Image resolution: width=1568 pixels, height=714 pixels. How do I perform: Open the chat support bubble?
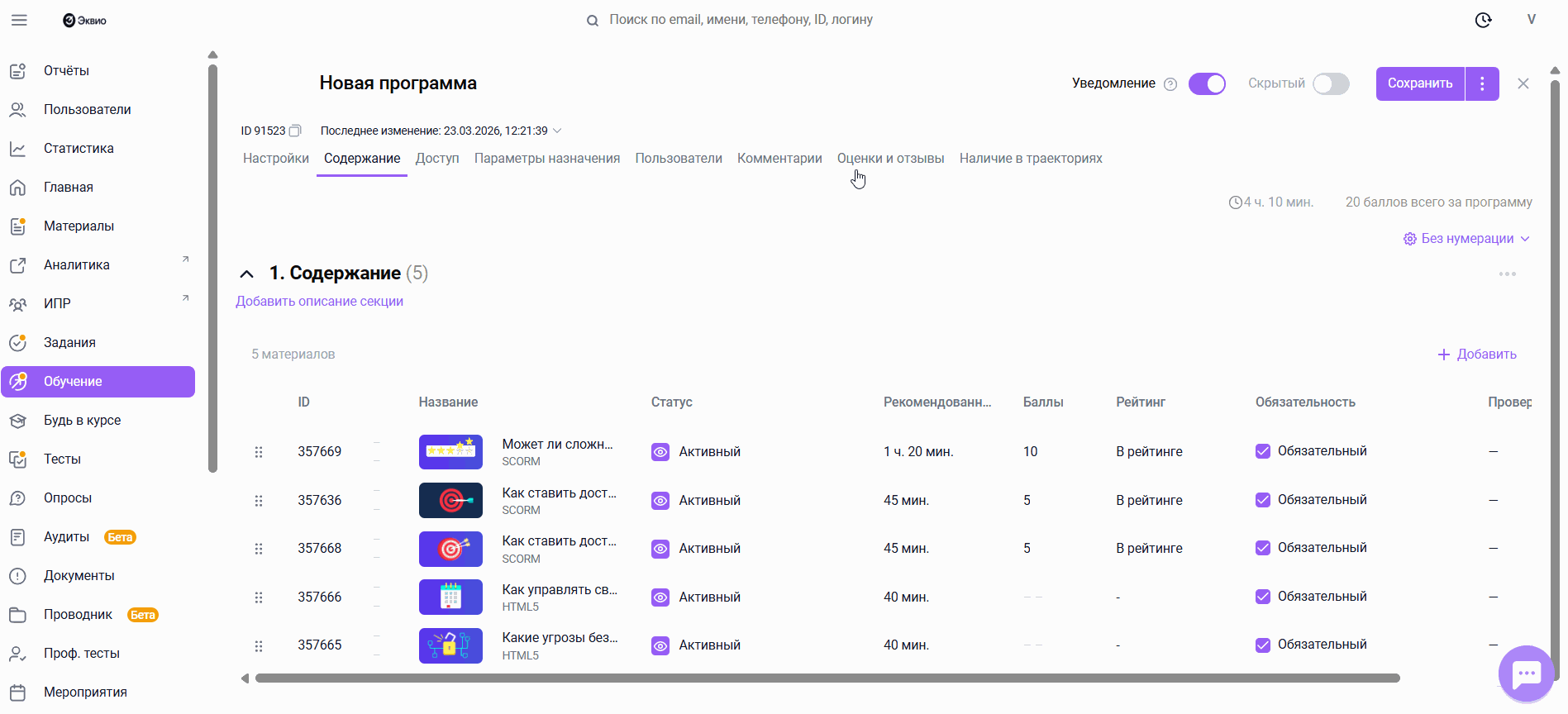(1526, 674)
